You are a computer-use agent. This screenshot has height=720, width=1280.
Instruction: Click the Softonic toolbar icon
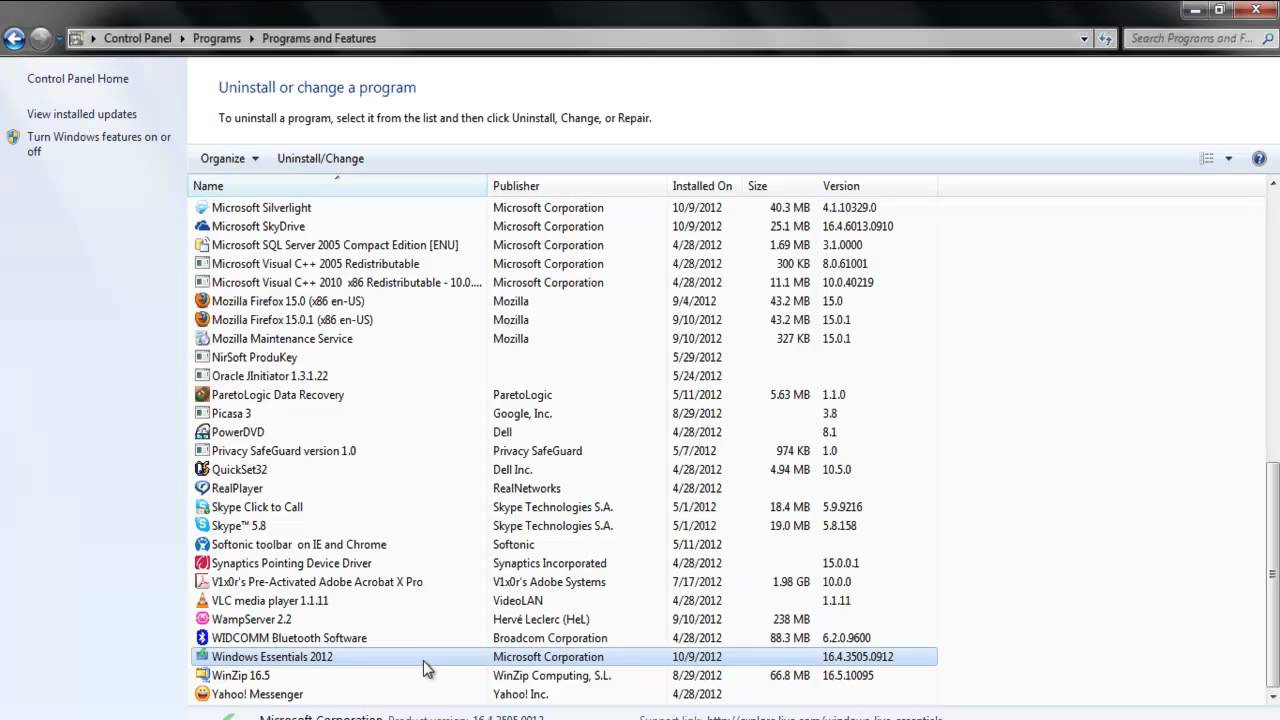point(202,545)
